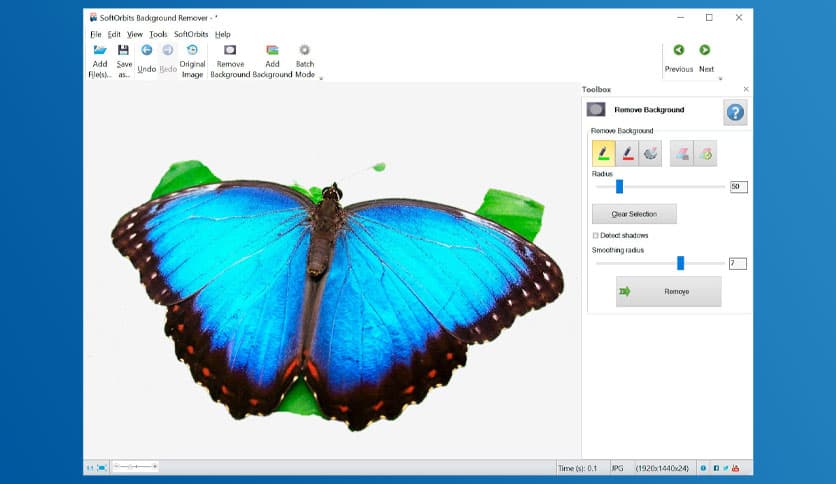Click the JPG format status text
The height and width of the screenshot is (484, 836).
617,469
